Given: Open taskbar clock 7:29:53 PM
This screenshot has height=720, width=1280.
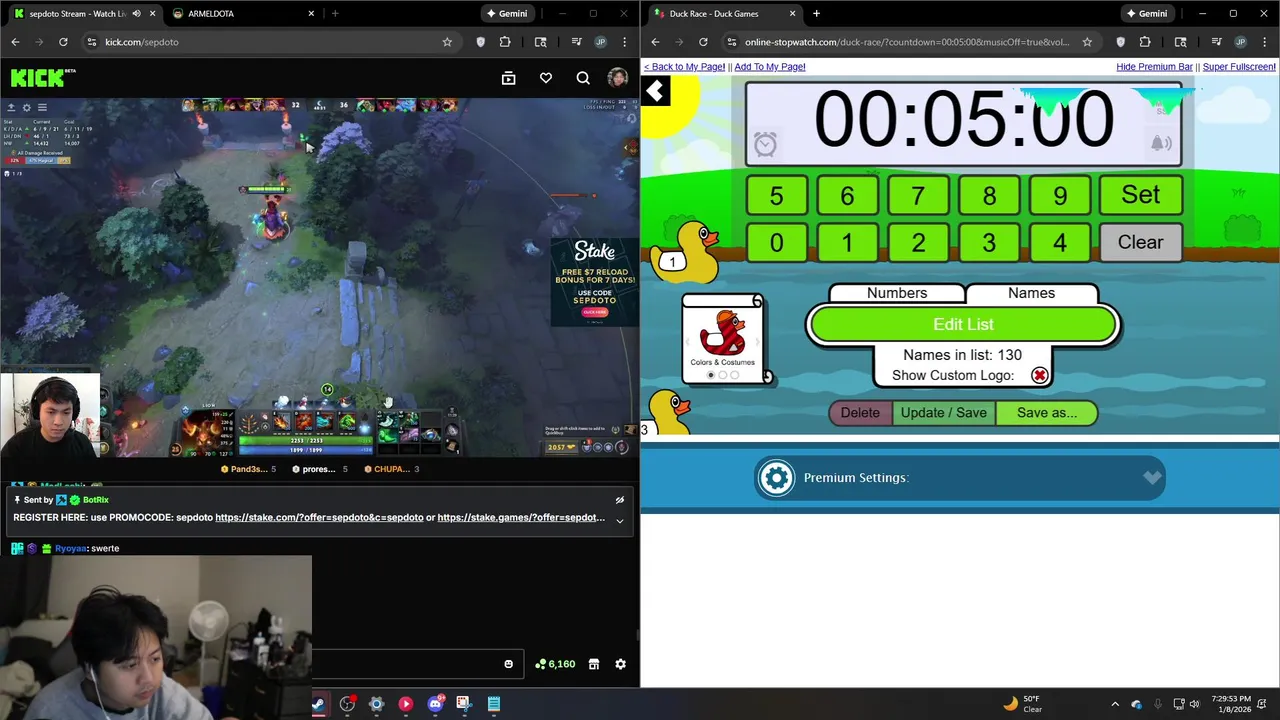Looking at the screenshot, I should [1232, 704].
